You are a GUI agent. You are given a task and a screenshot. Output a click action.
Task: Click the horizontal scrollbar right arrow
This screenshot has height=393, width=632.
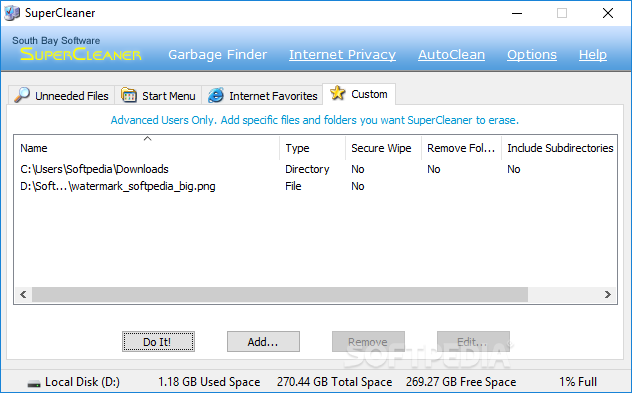[608, 295]
